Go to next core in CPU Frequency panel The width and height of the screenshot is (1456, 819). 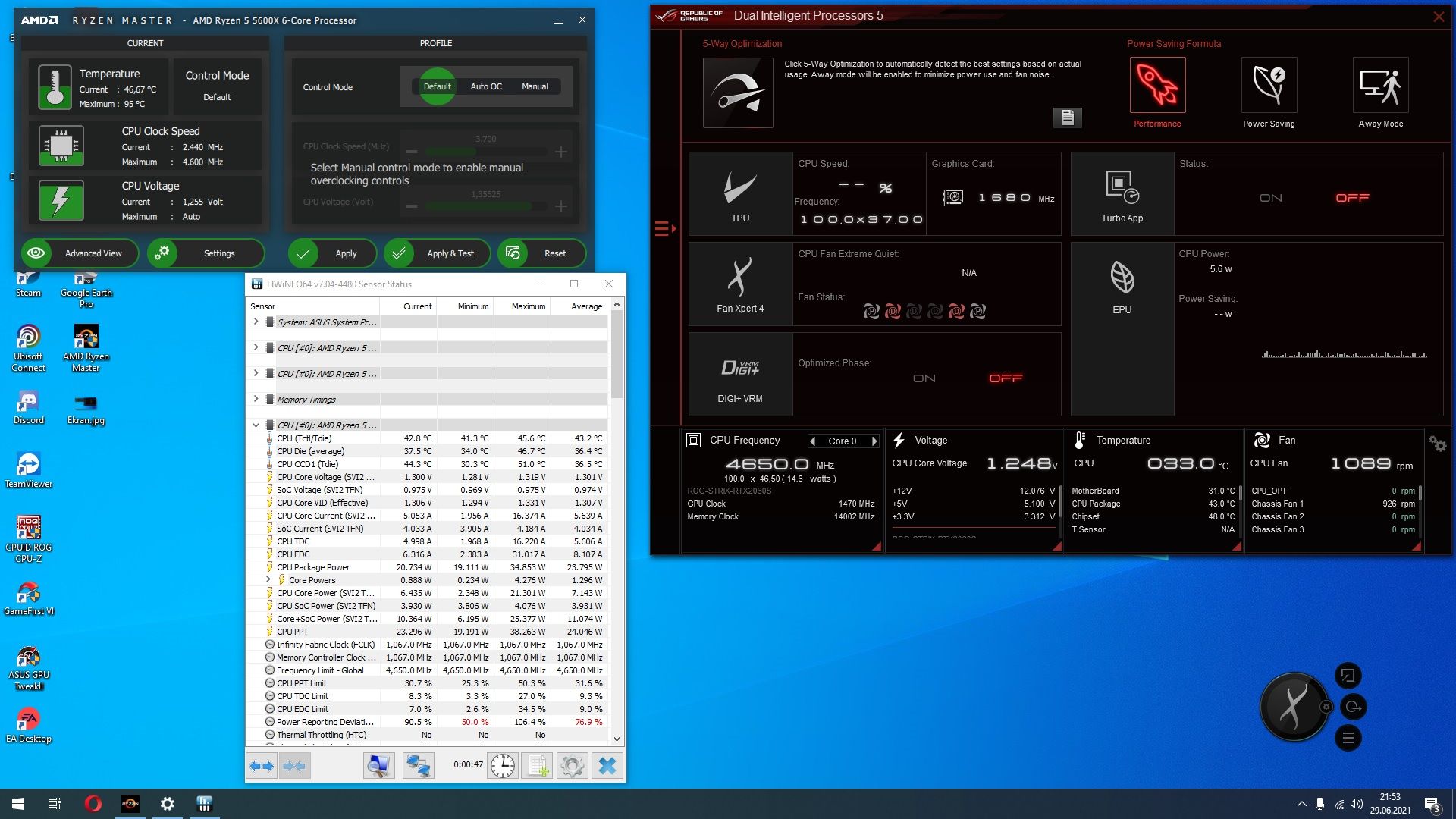[874, 441]
